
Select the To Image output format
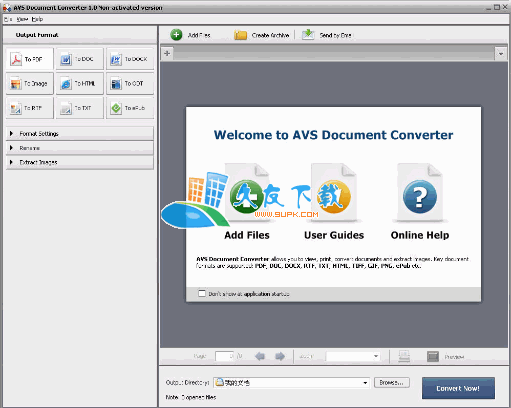pos(29,83)
